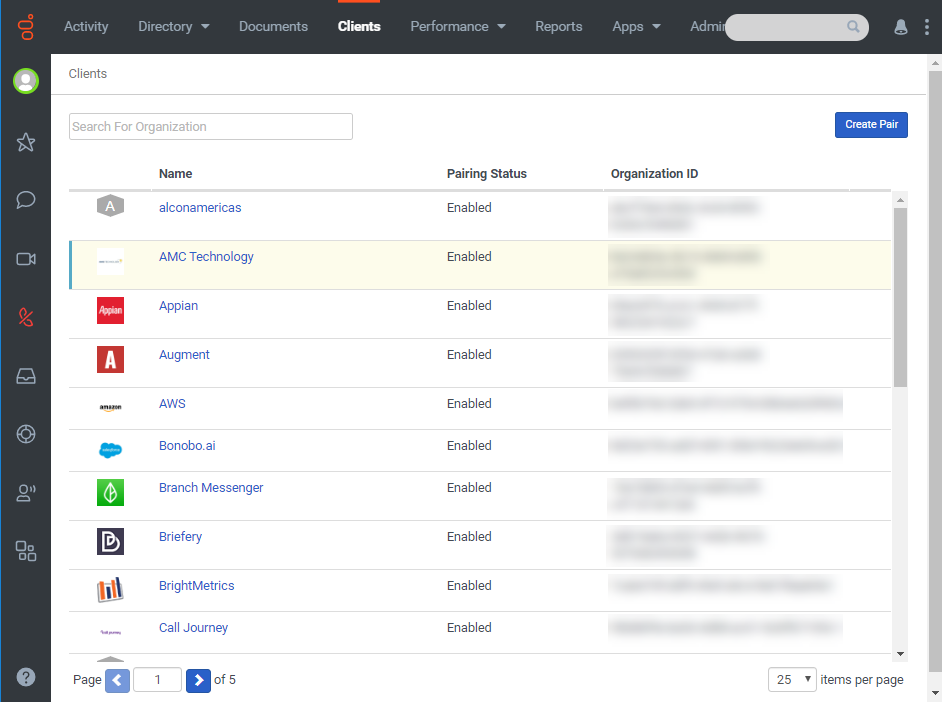Screen dimensions: 942x702
Task: Click the Name column header
Action: point(175,174)
